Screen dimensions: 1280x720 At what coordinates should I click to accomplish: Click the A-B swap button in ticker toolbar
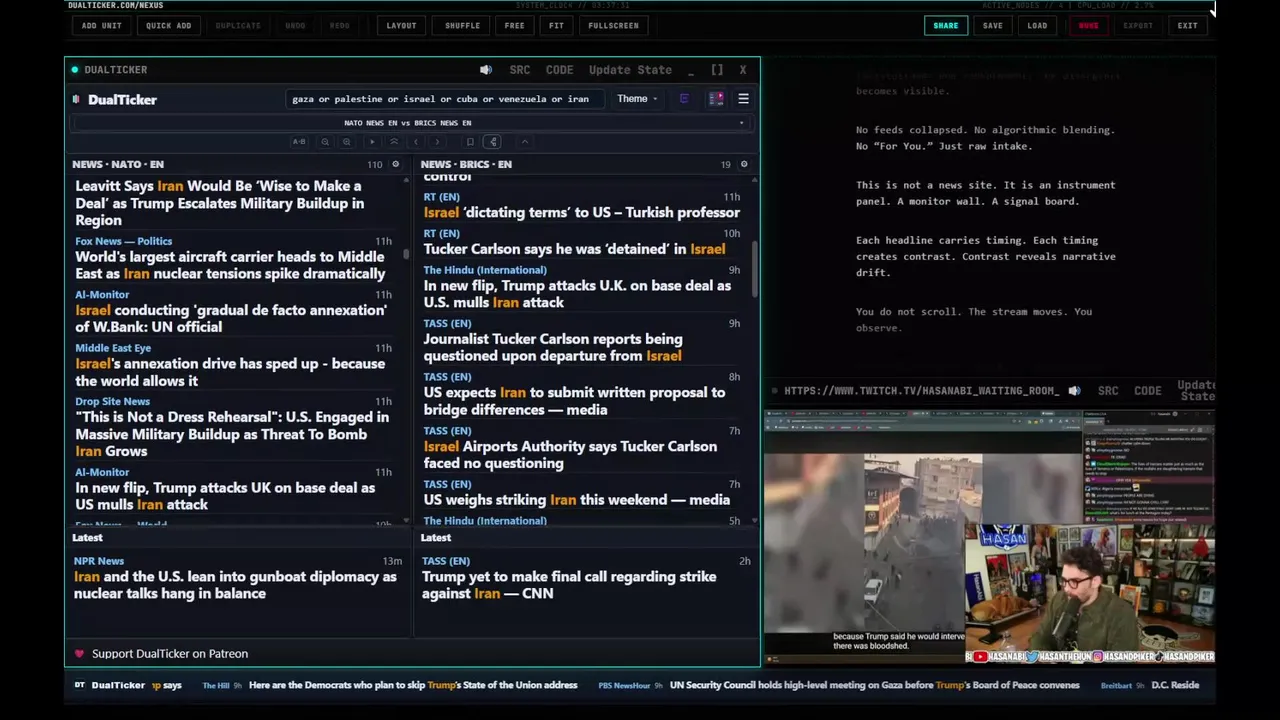pos(299,142)
